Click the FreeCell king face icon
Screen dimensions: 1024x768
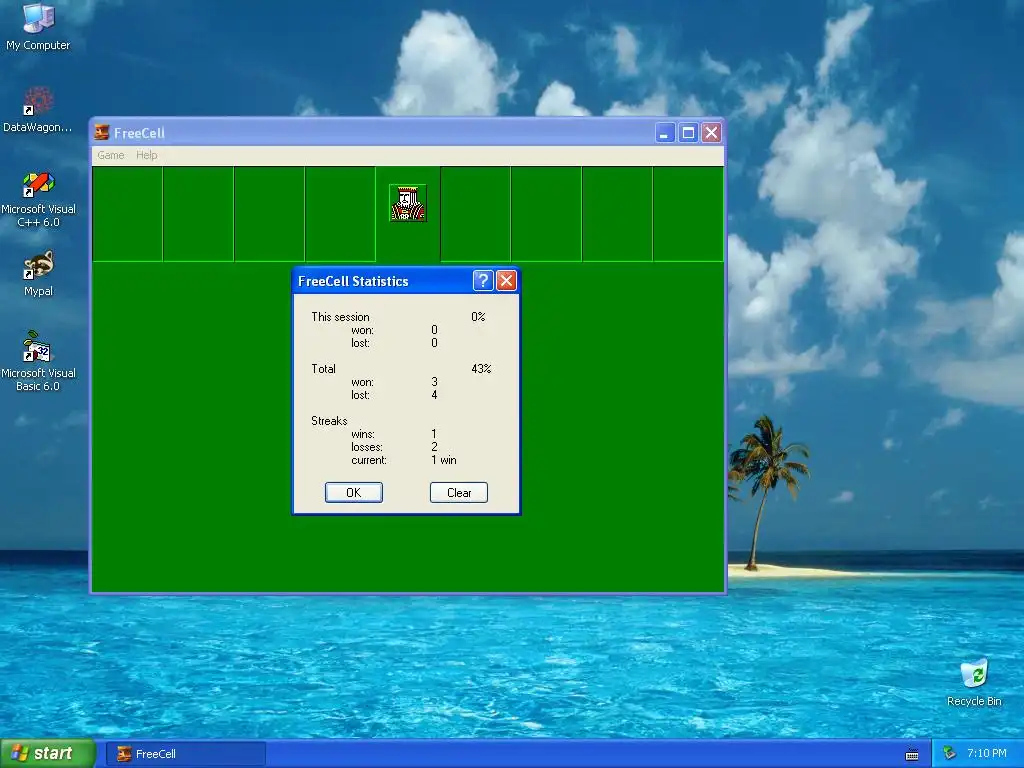408,203
